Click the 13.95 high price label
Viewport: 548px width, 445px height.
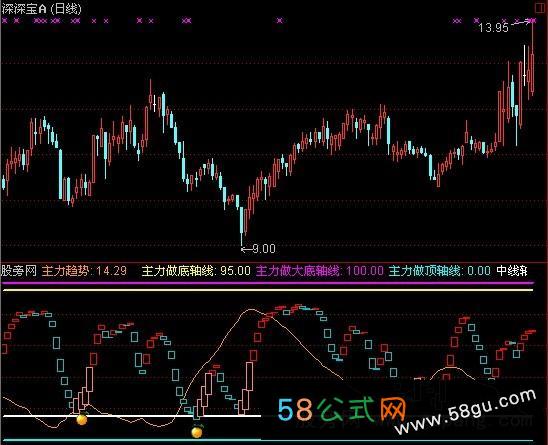coord(493,28)
